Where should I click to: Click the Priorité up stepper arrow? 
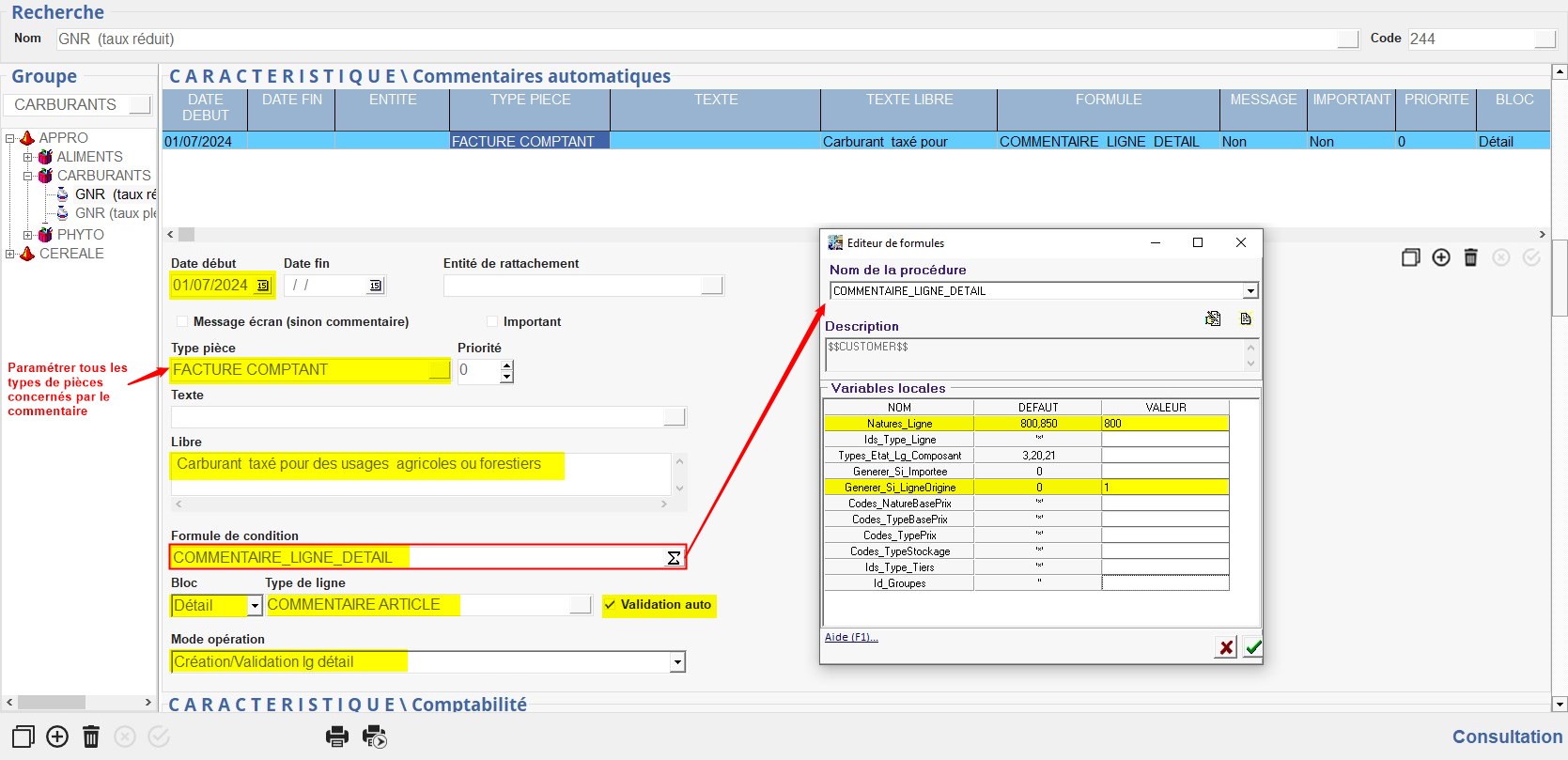(507, 364)
